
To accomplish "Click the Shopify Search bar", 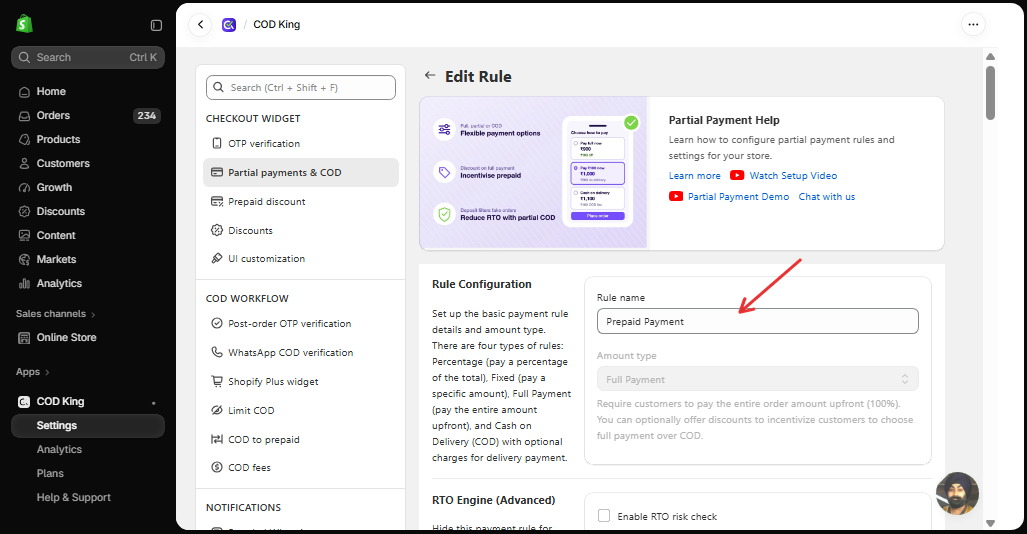I will click(88, 58).
